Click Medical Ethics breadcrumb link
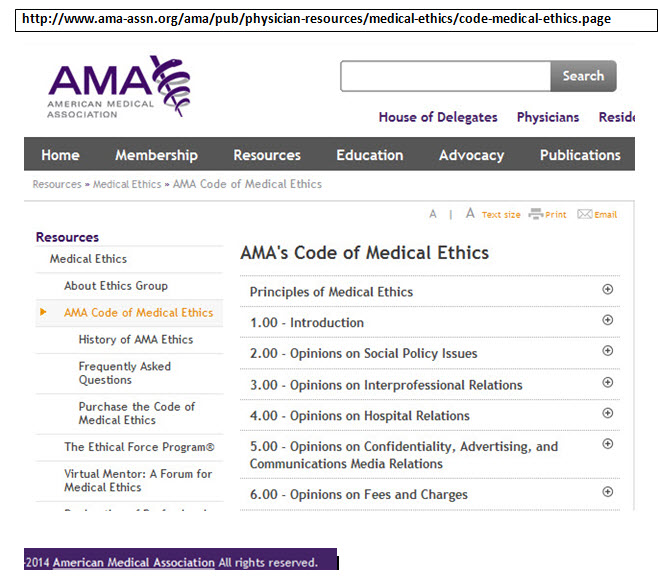The image size is (659, 577). pyautogui.click(x=129, y=184)
